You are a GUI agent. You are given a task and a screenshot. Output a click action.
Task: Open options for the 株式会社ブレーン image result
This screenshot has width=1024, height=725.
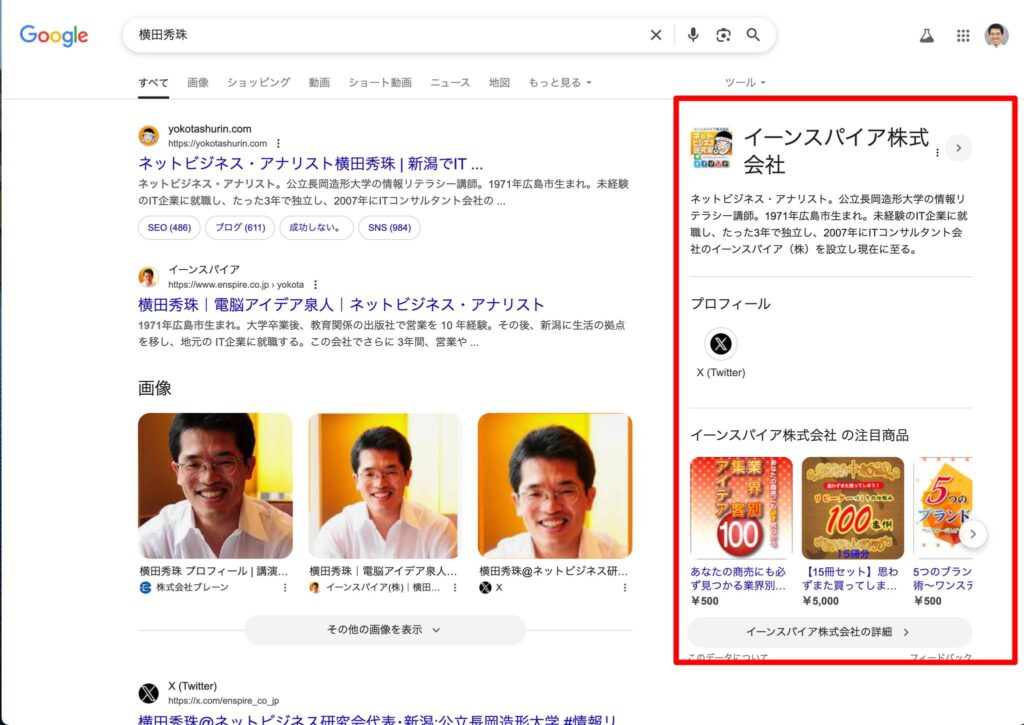[285, 588]
